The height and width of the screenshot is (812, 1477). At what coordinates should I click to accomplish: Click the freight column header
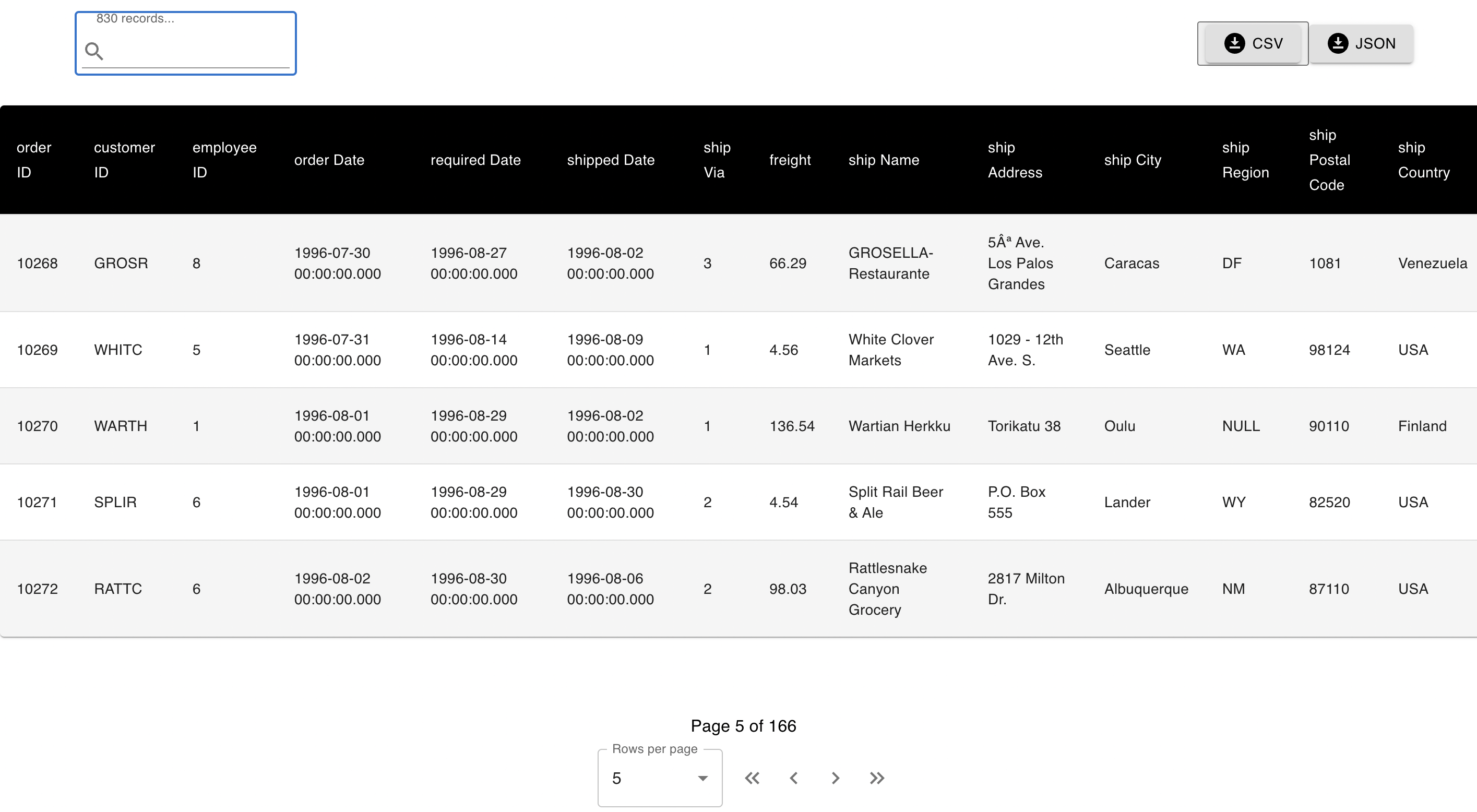pyautogui.click(x=790, y=160)
